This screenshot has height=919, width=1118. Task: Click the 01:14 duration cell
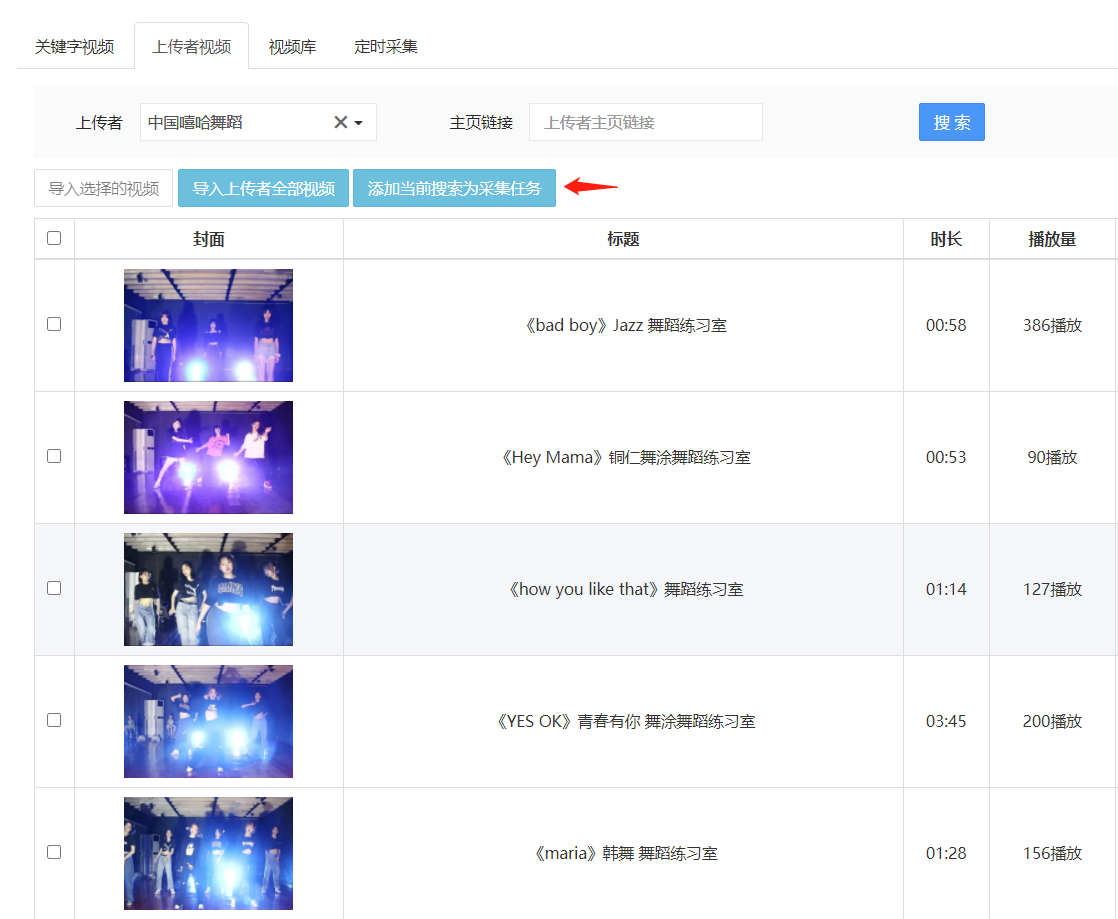946,589
